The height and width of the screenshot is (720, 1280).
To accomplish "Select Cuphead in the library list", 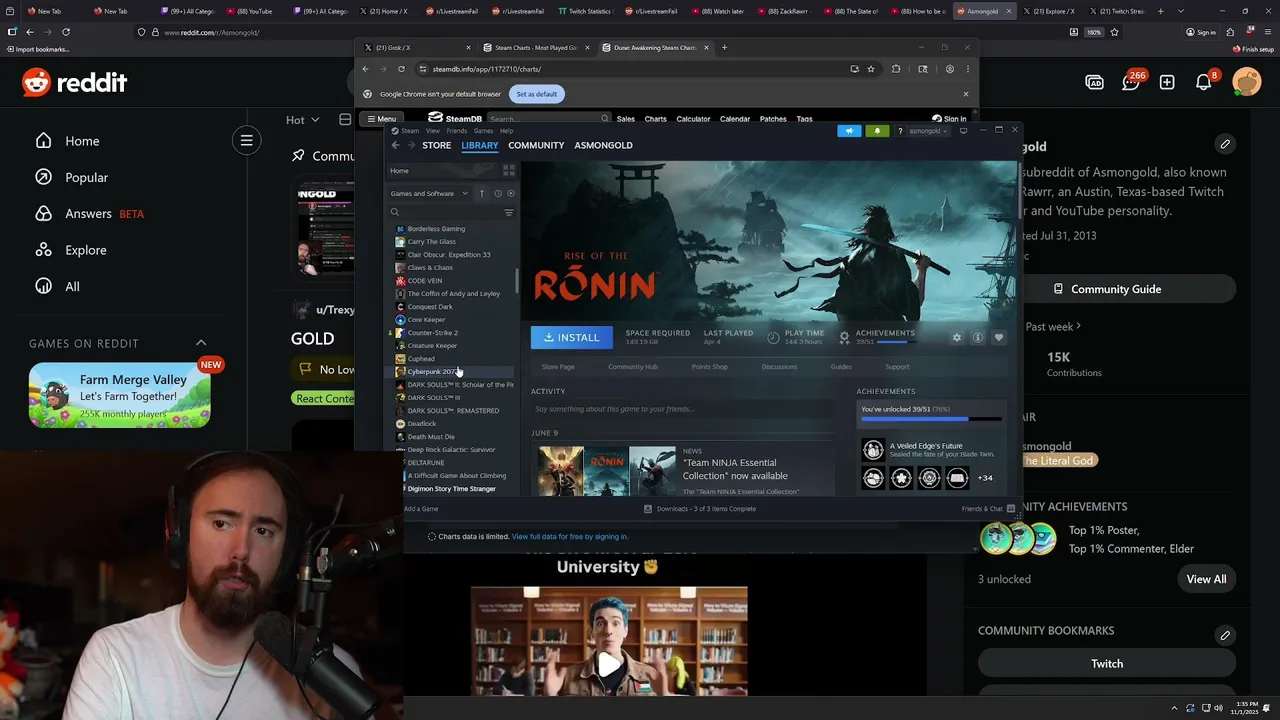I will pyautogui.click(x=452, y=358).
